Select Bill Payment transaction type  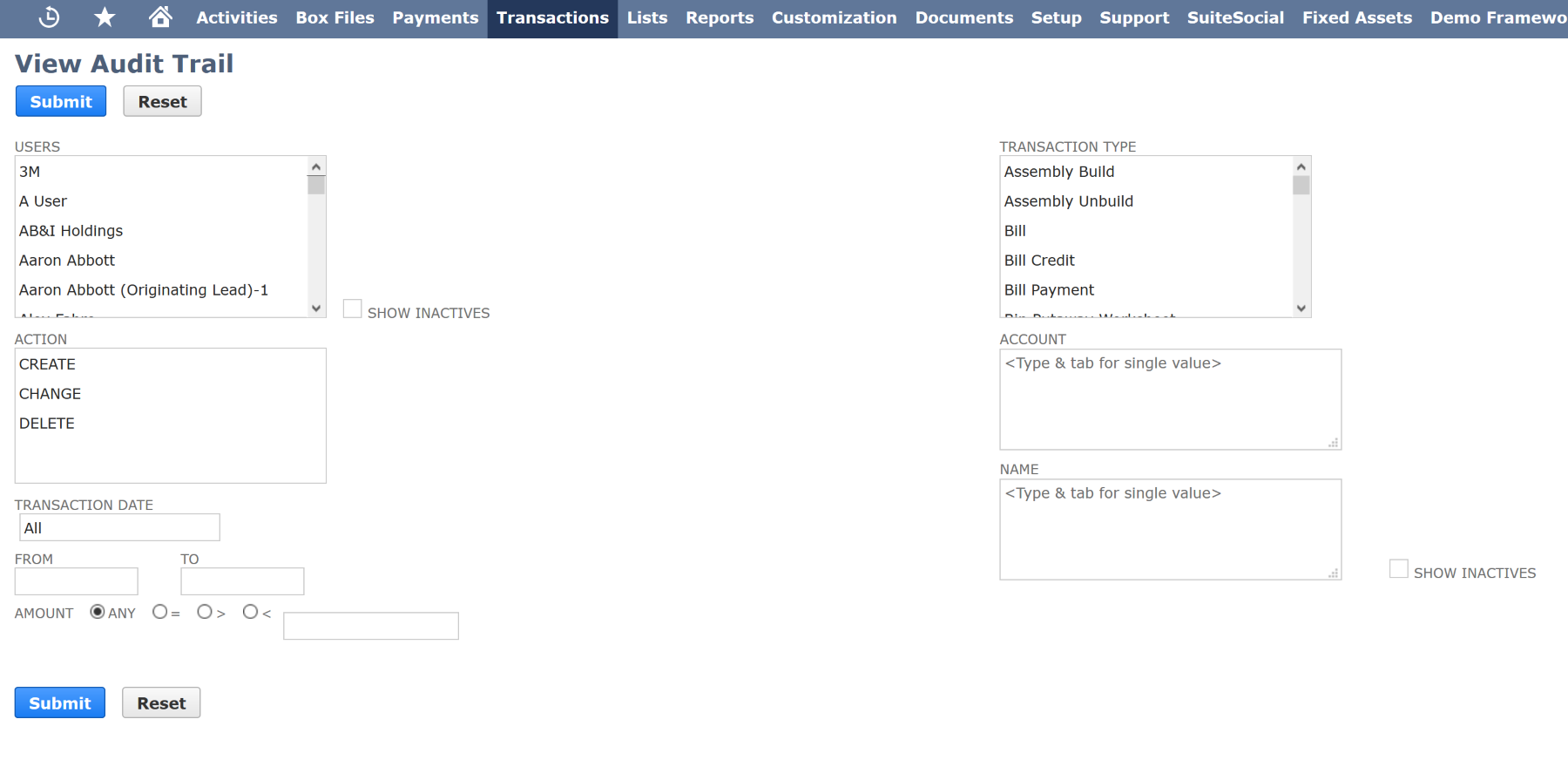[1147, 290]
